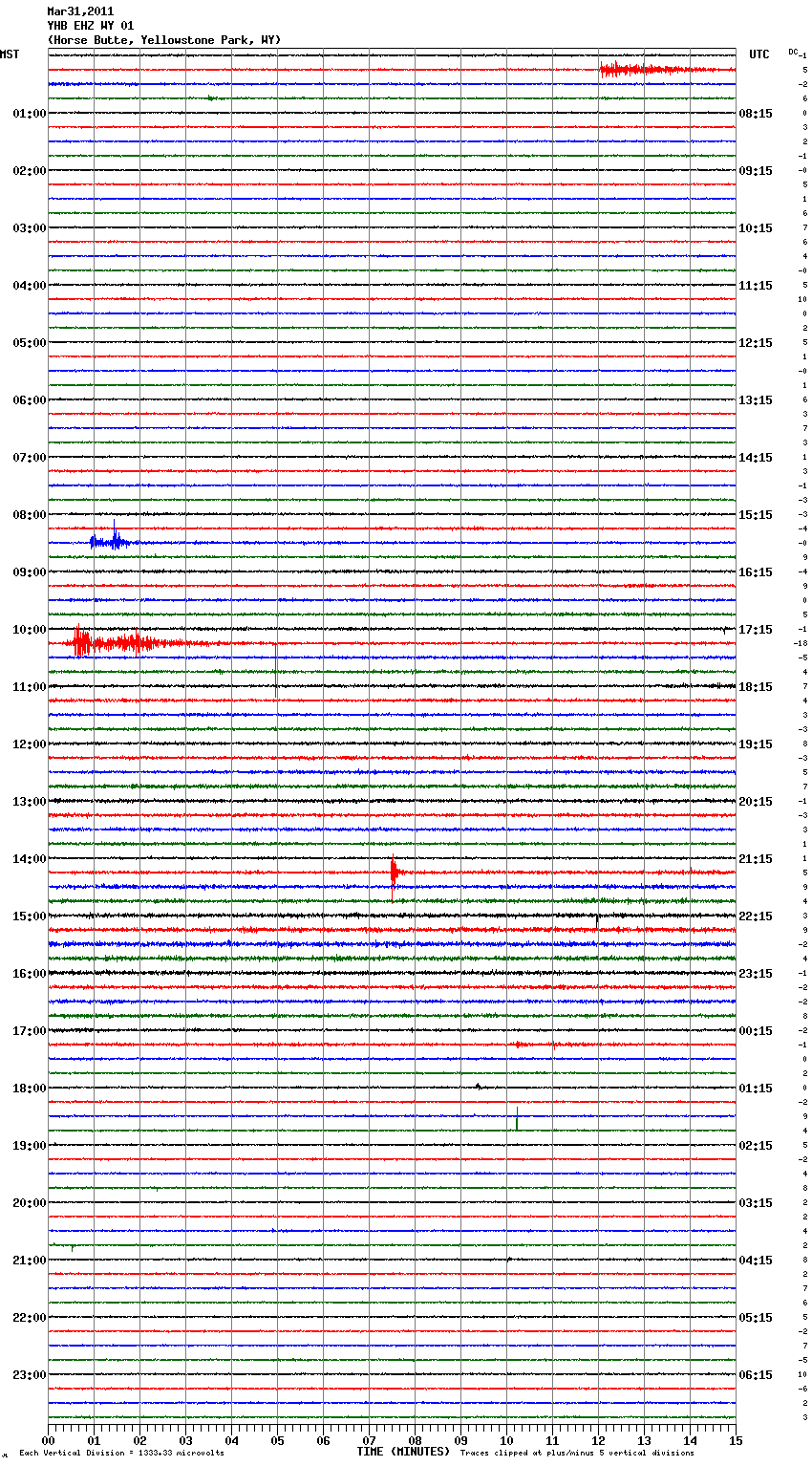Click the "15" minute tick label
Image resolution: width=812 pixels, height=1466 pixels.
pos(736,1440)
